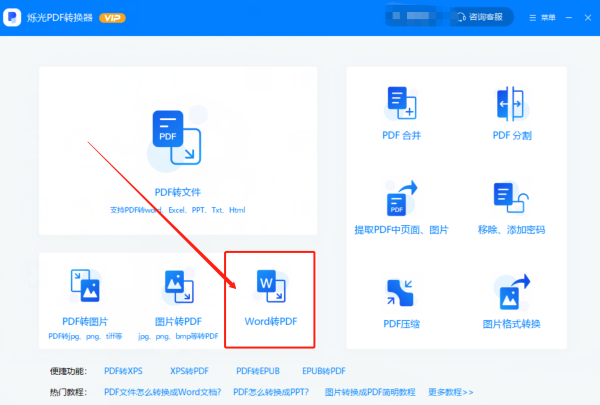Open the 图片转PDF tool
This screenshot has height=405, width=600.
click(x=178, y=288)
